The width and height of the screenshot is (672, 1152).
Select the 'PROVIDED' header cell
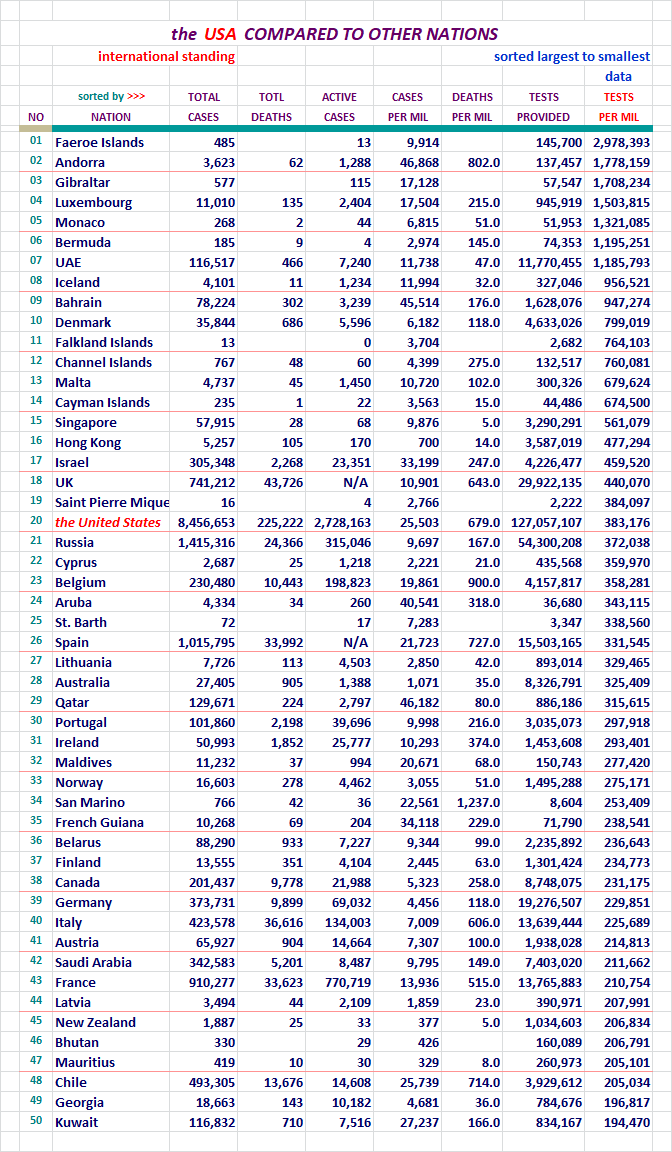tap(543, 117)
